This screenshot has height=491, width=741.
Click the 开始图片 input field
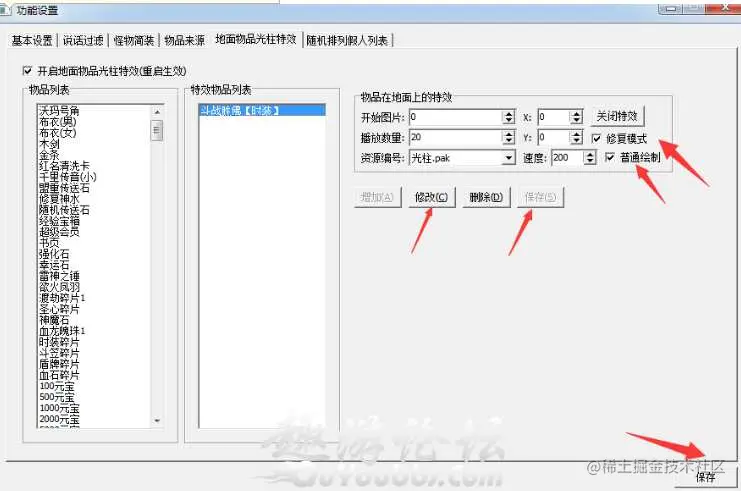coord(456,117)
